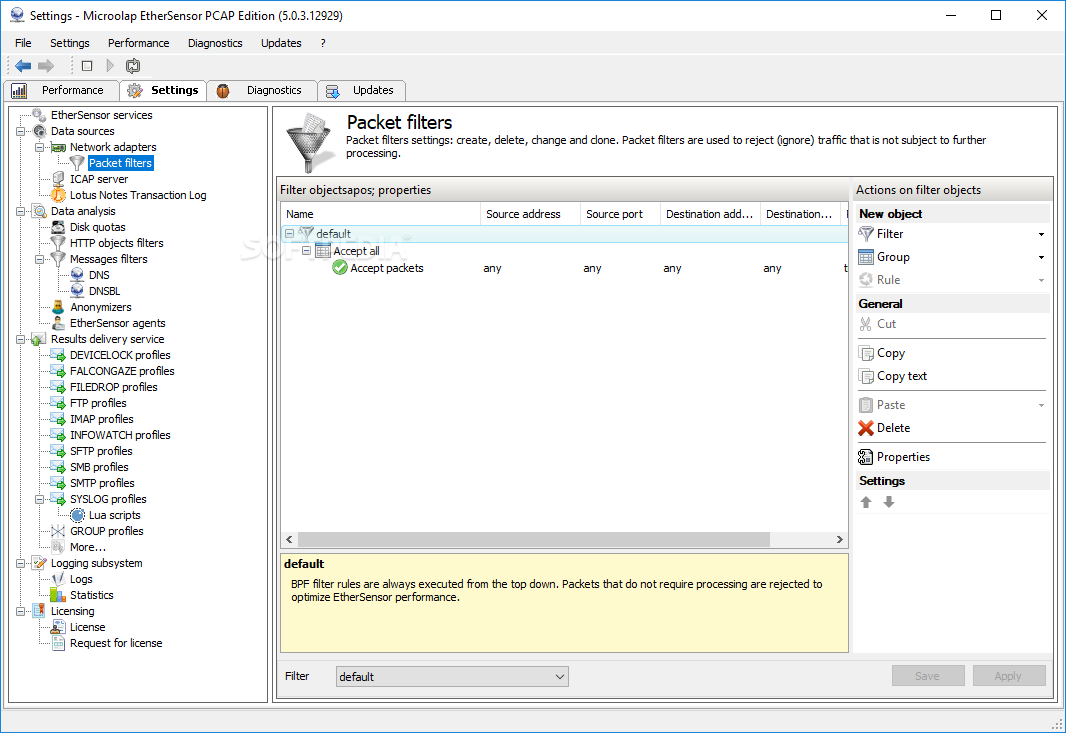Click the Network adapters card icon

(58, 147)
